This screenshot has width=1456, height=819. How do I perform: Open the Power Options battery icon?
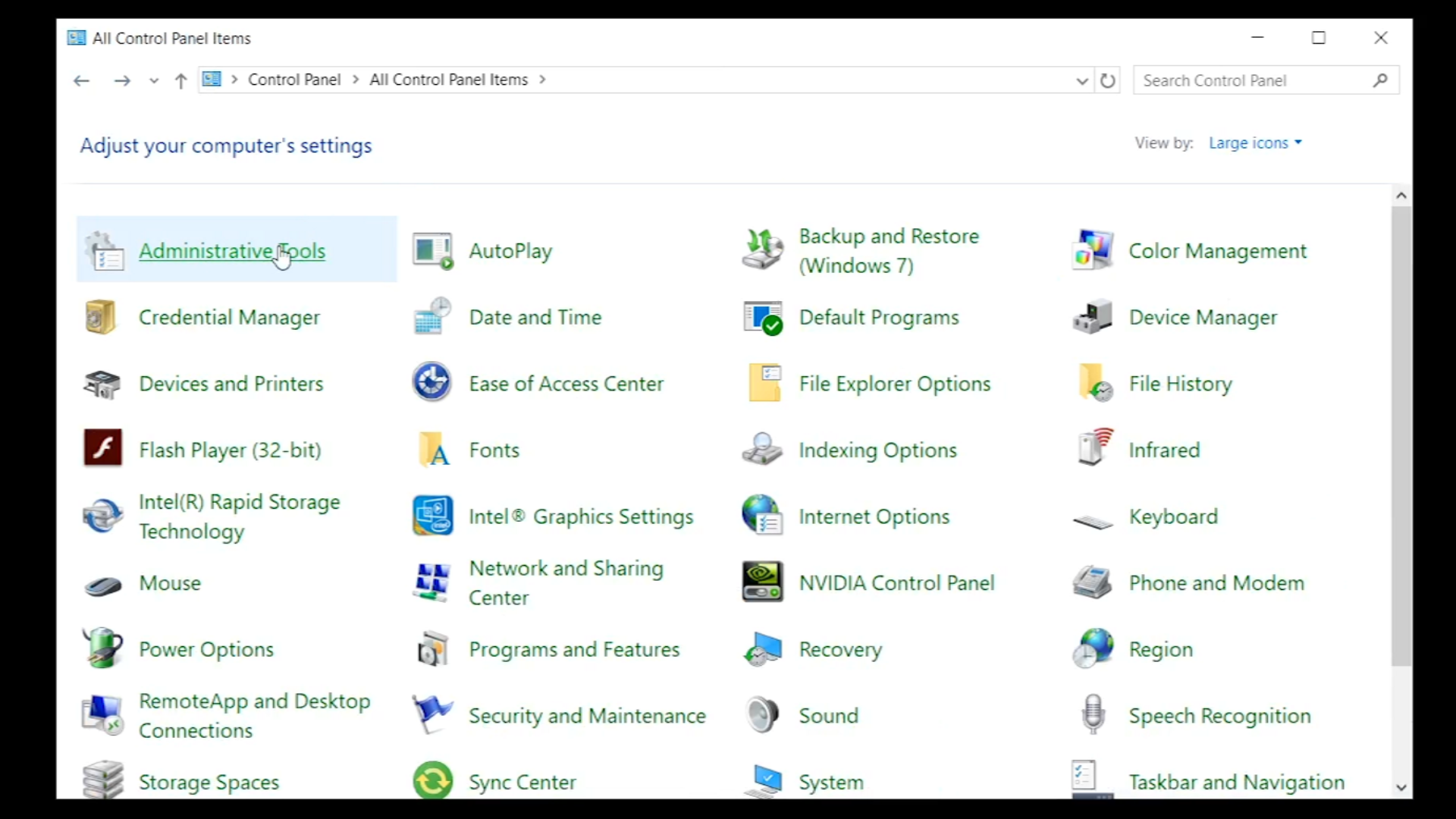(102, 649)
